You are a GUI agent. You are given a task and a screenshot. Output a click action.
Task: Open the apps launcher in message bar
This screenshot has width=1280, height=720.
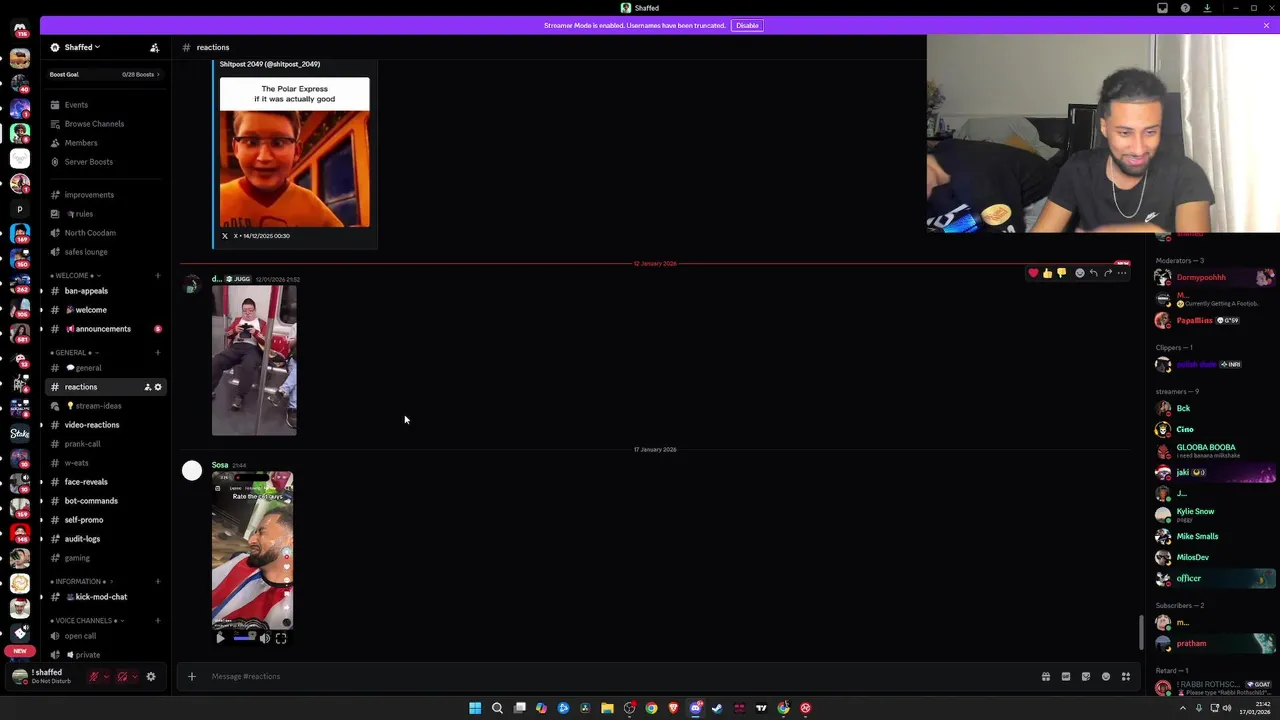(x=1126, y=677)
